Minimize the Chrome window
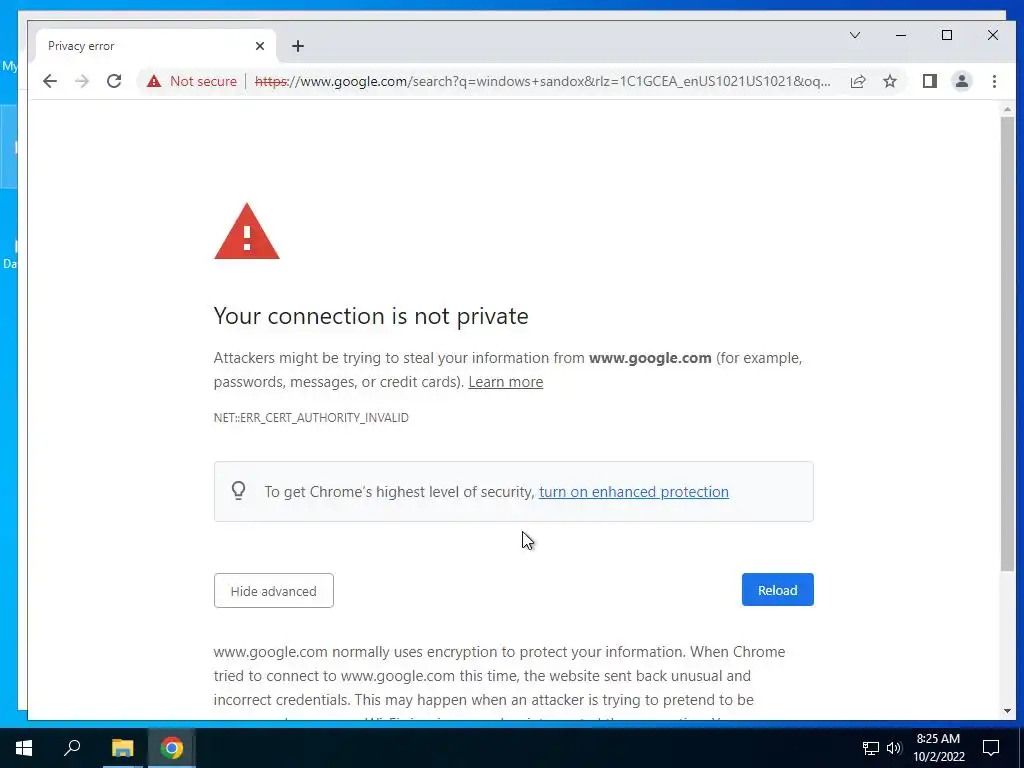Screen dimensions: 1024x768 coord(901,35)
